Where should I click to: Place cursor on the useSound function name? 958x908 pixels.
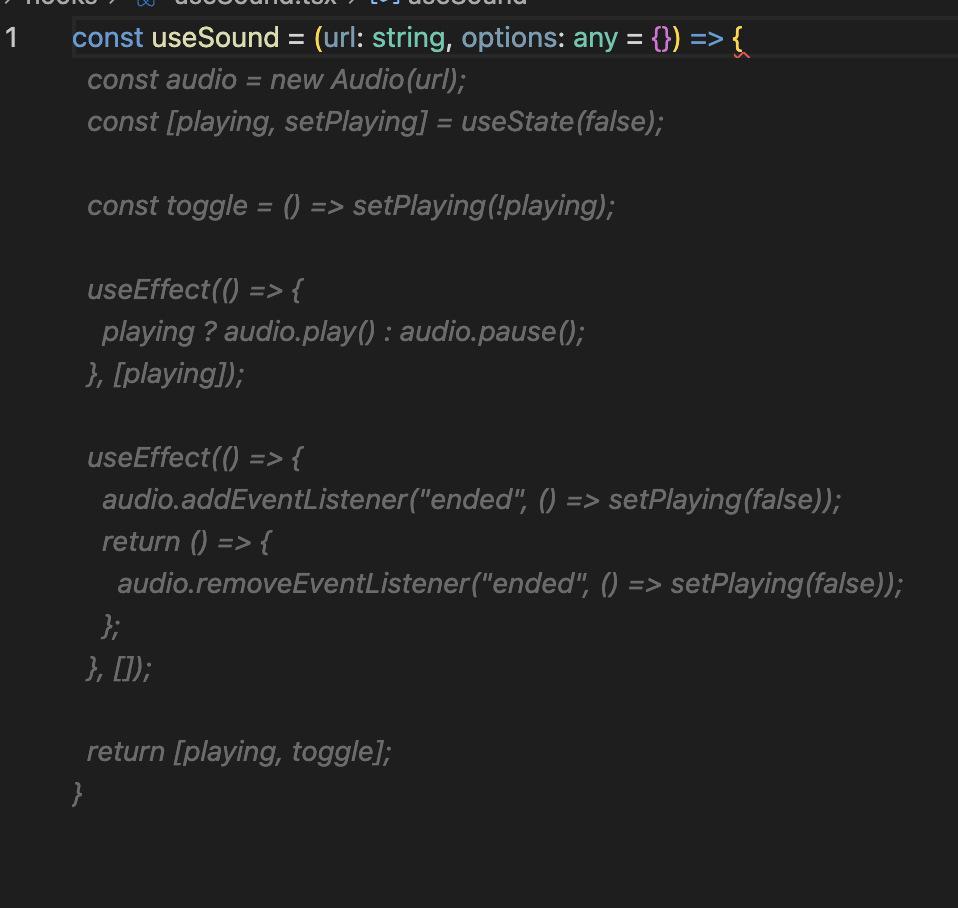click(x=215, y=39)
